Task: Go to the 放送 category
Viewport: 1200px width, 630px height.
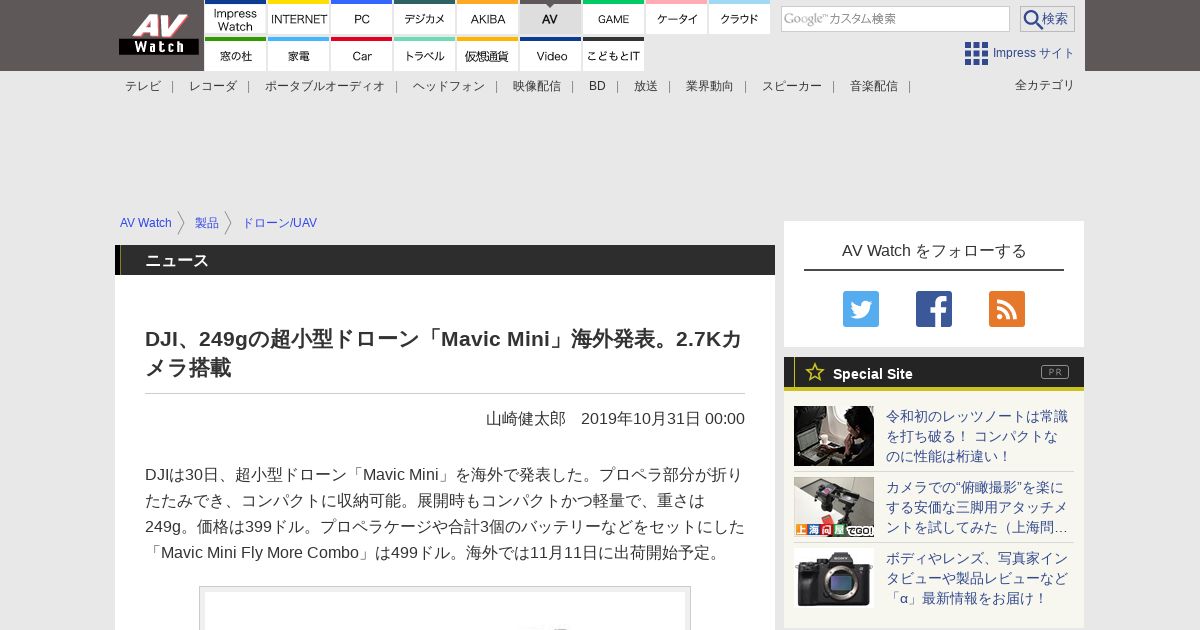Action: (x=646, y=86)
